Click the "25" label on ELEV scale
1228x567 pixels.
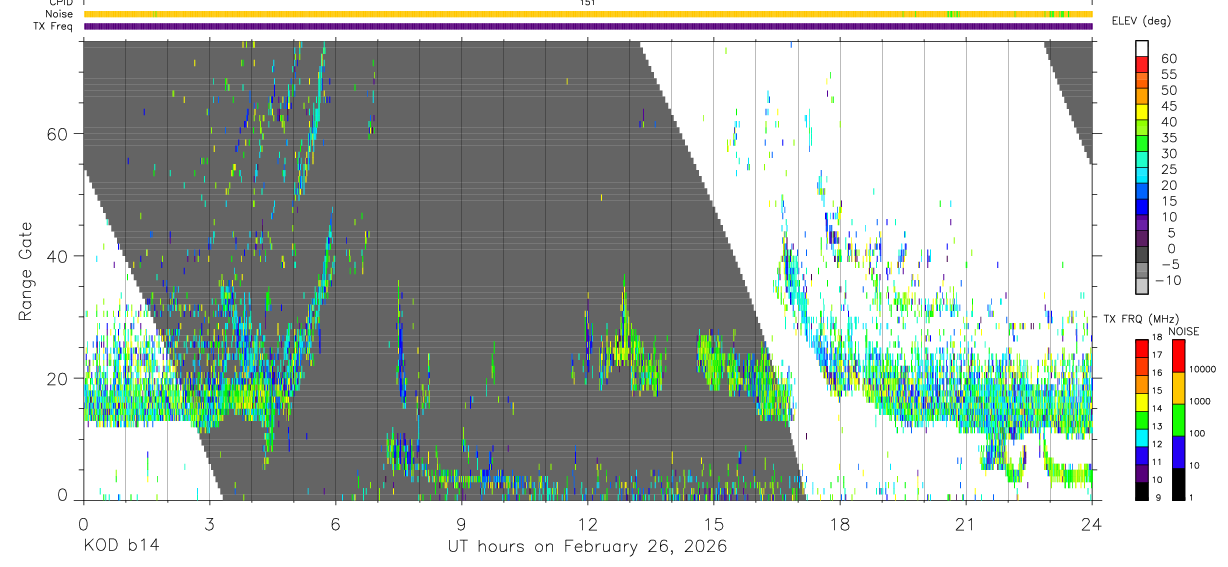click(x=1169, y=170)
